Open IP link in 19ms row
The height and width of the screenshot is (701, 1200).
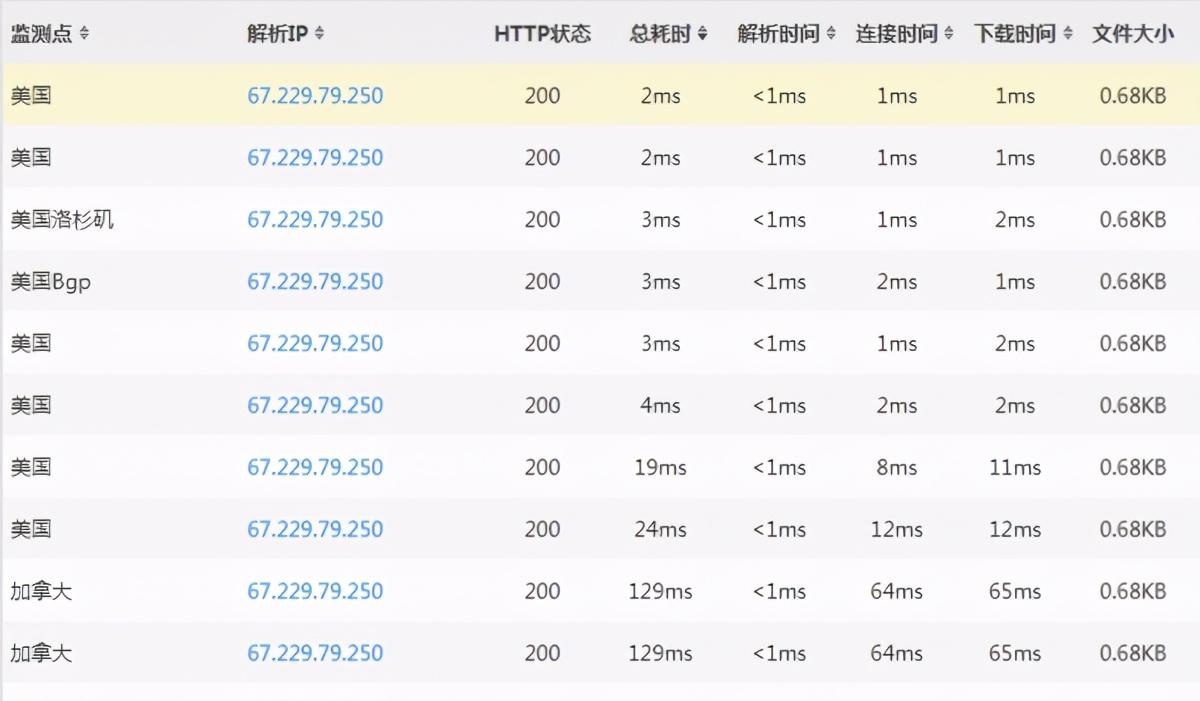coord(315,468)
